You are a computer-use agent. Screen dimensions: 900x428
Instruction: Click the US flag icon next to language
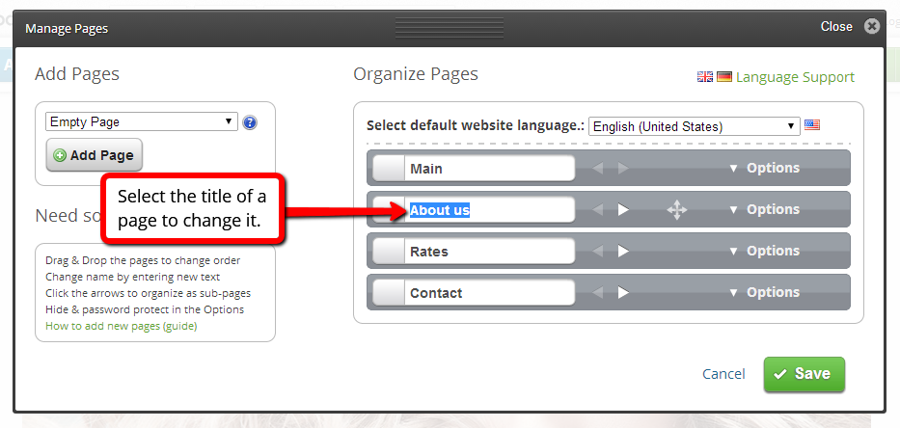point(812,126)
